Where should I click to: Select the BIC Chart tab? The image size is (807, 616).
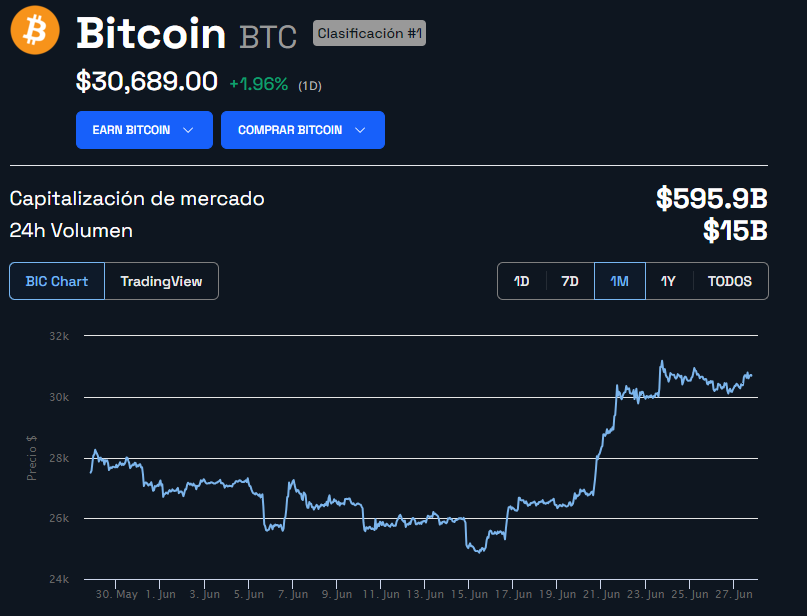pyautogui.click(x=56, y=281)
